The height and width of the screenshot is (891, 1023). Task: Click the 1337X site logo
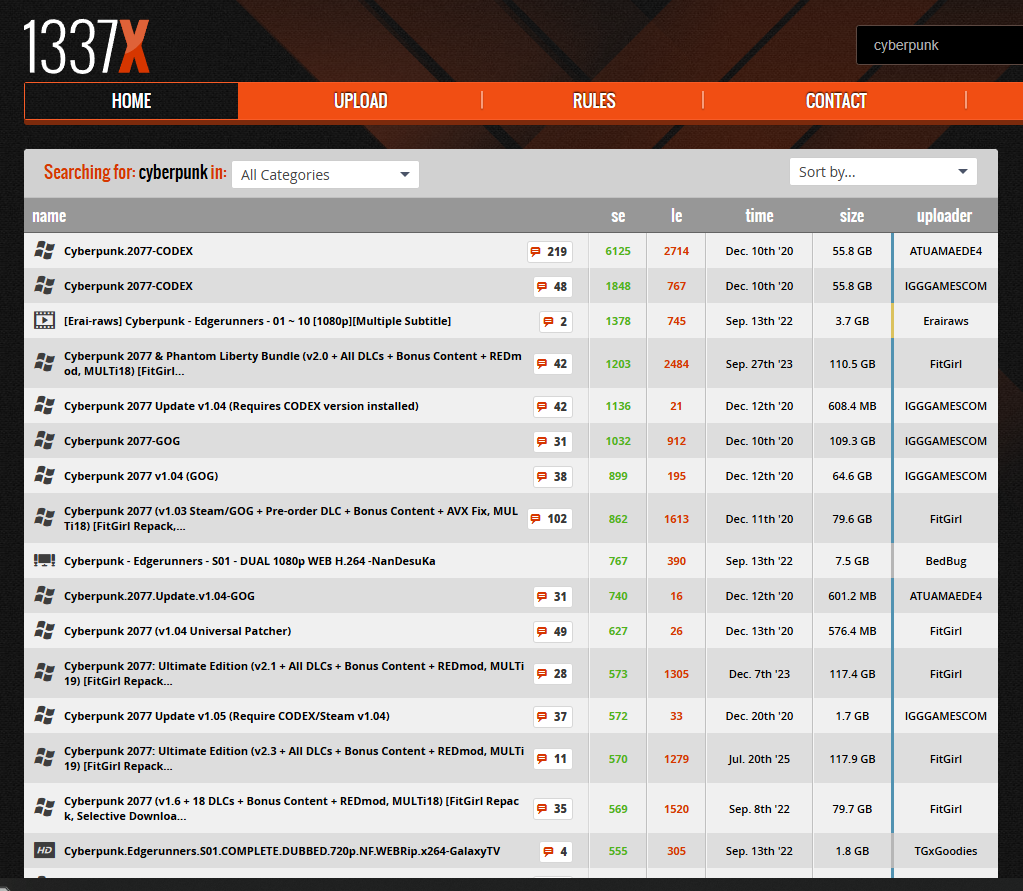click(x=87, y=47)
